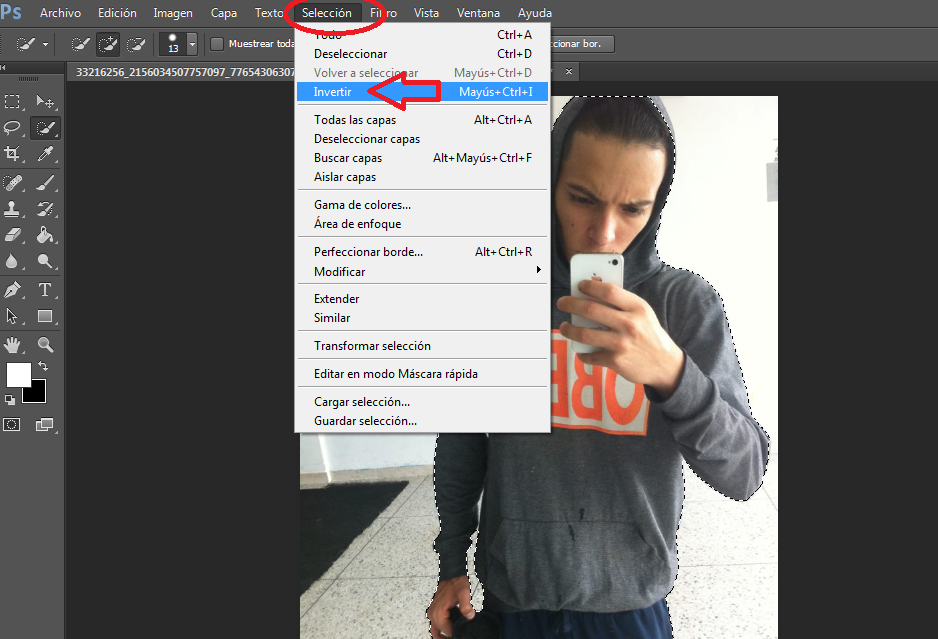The height and width of the screenshot is (639, 938).
Task: Choose Deseleccionar capas
Action: click(422, 139)
